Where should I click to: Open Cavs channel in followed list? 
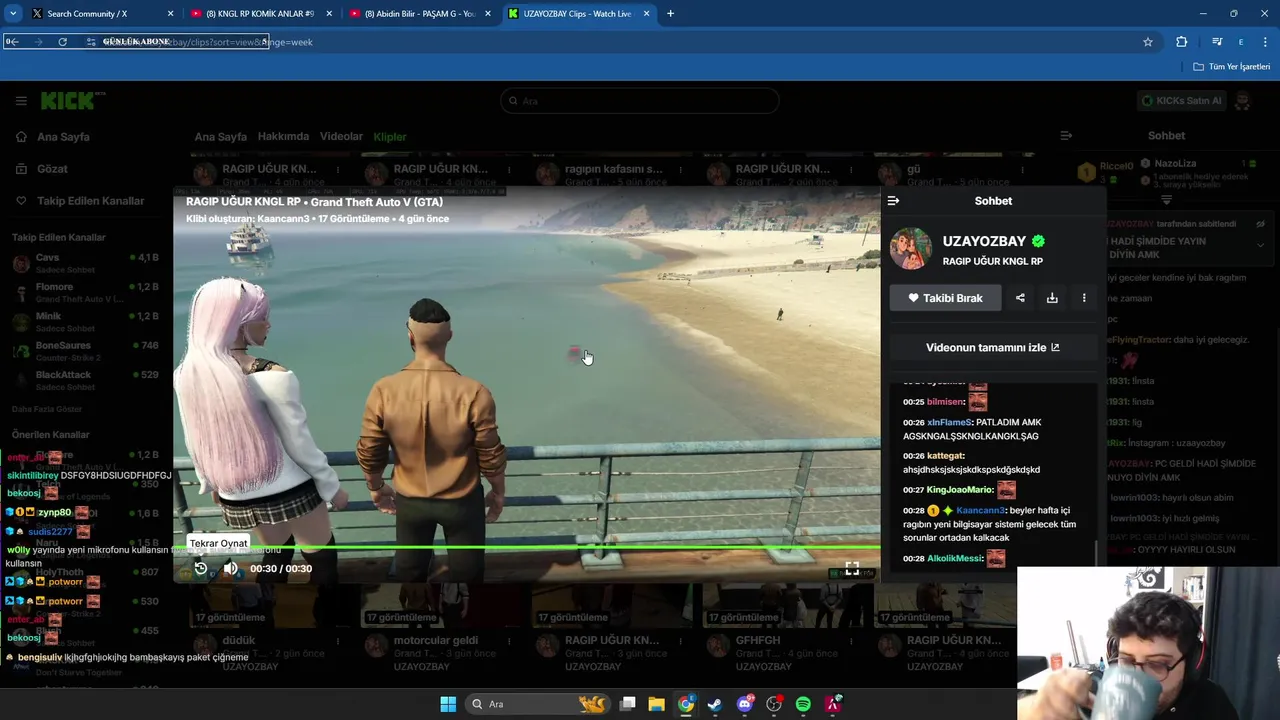(86, 263)
